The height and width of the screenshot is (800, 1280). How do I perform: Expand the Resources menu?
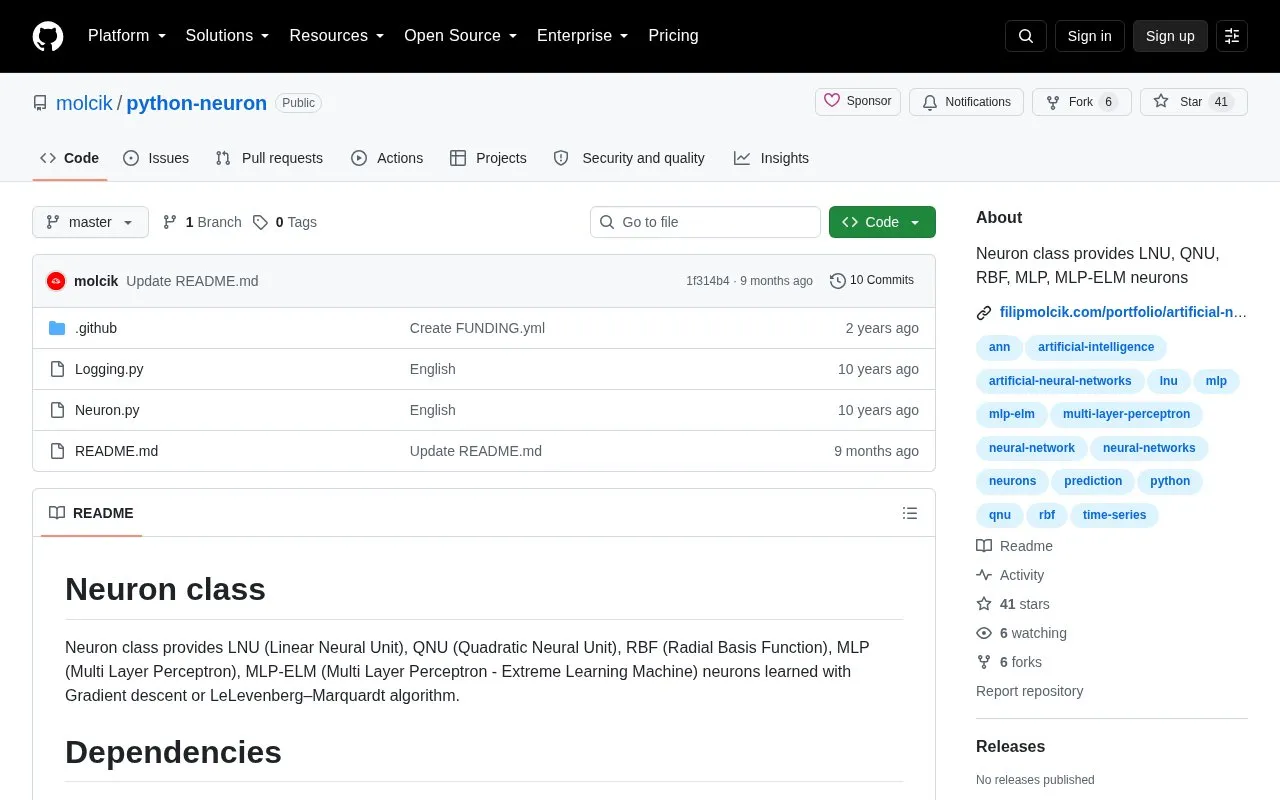337,36
